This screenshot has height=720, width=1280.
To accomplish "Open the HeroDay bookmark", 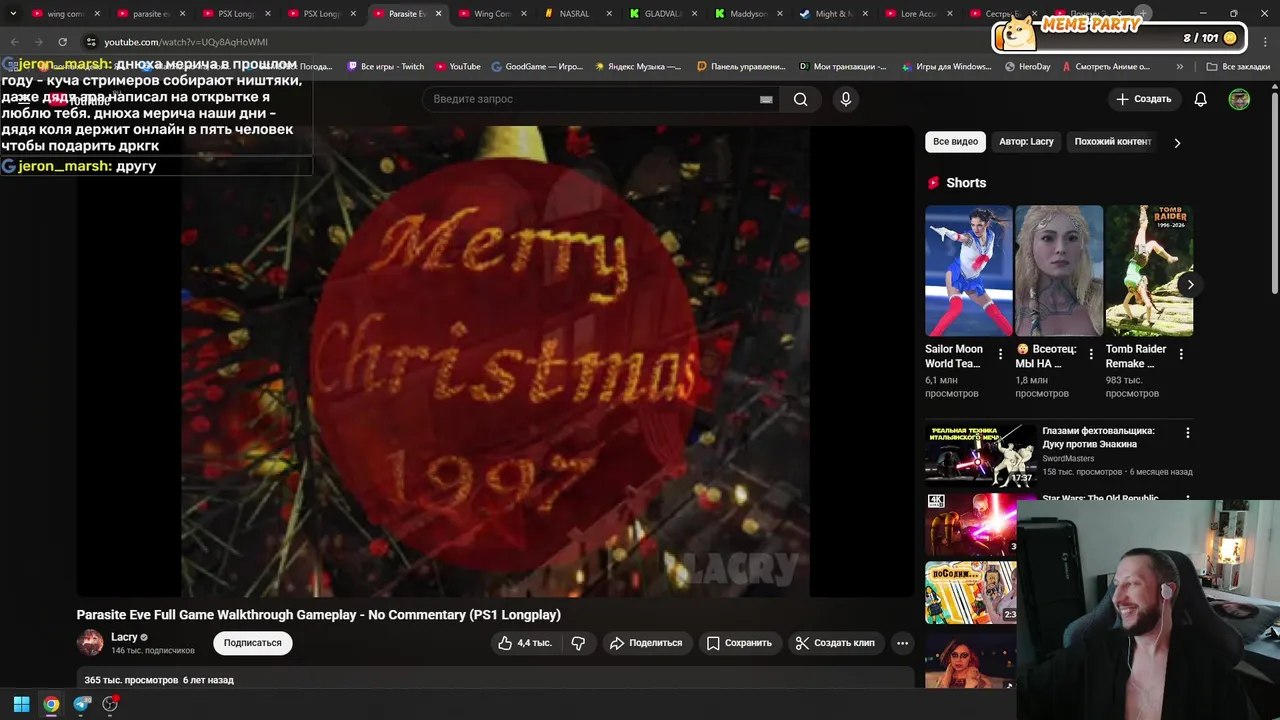I will (x=1027, y=67).
